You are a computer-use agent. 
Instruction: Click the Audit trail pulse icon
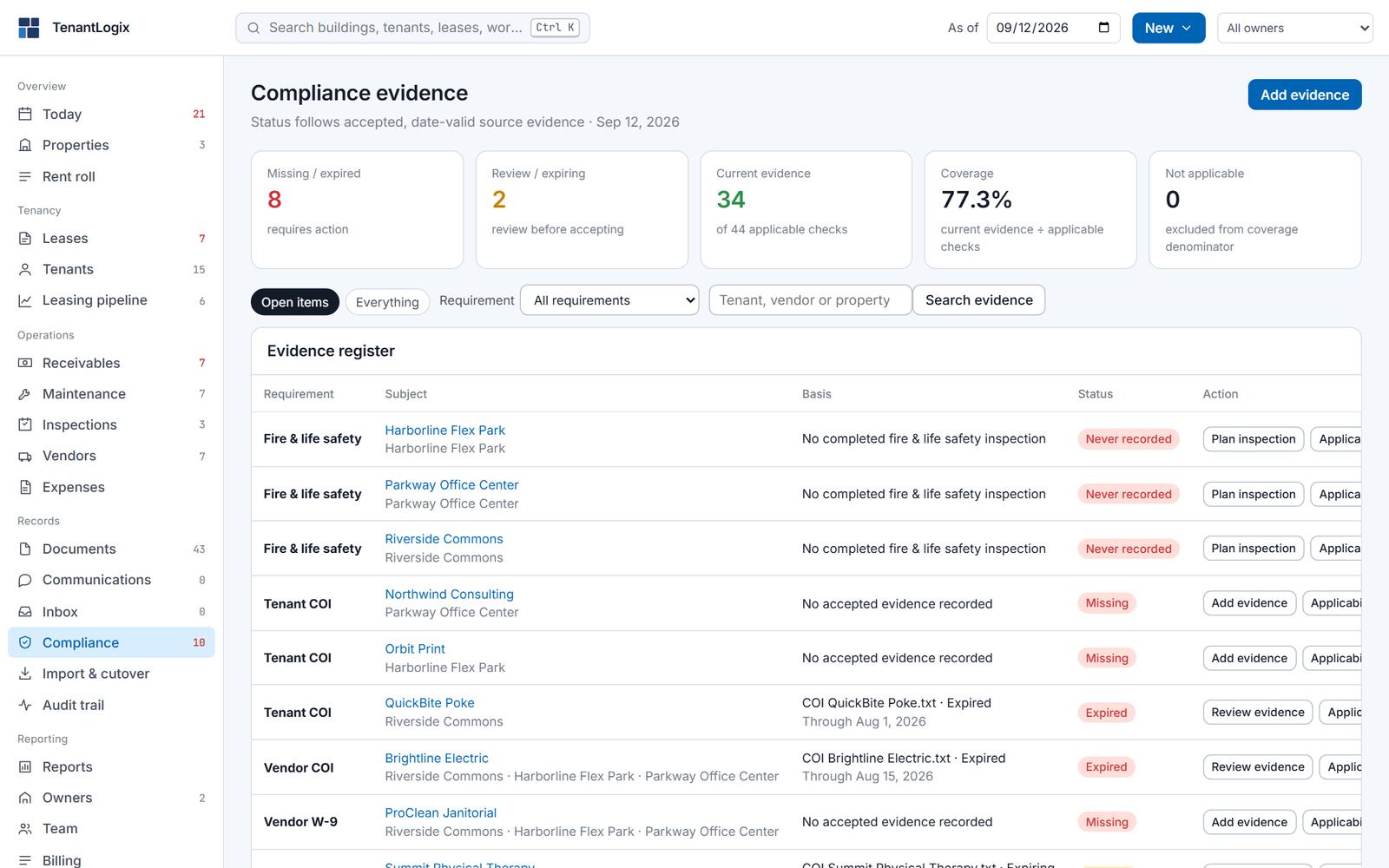25,705
